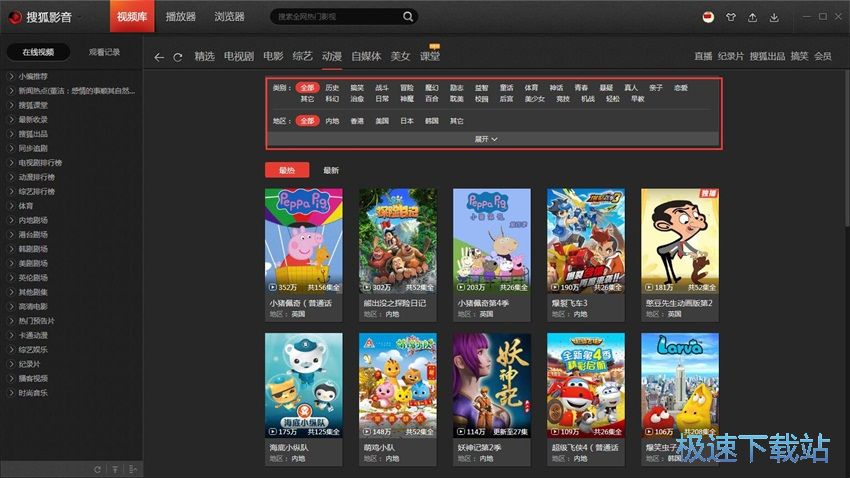Select 全部 in the 类别 filter row
850x478 pixels.
(307, 87)
